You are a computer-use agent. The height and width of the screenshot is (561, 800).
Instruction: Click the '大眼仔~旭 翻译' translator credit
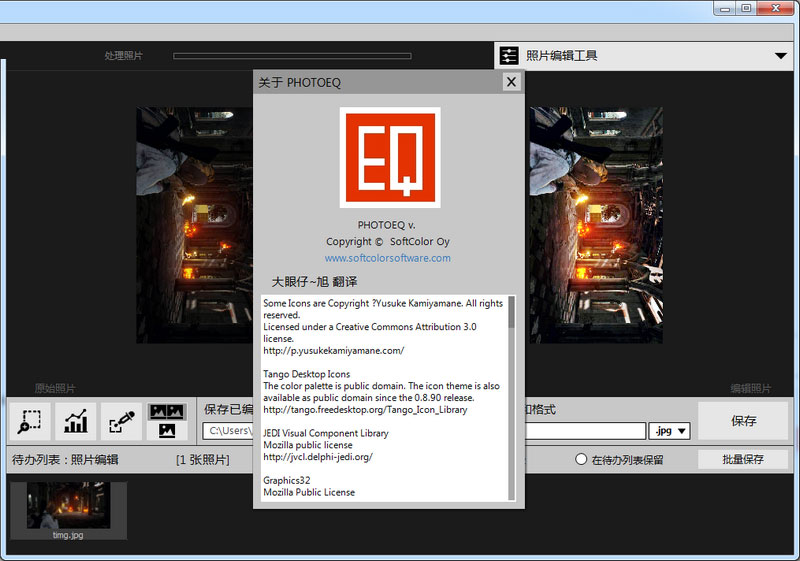tap(314, 282)
